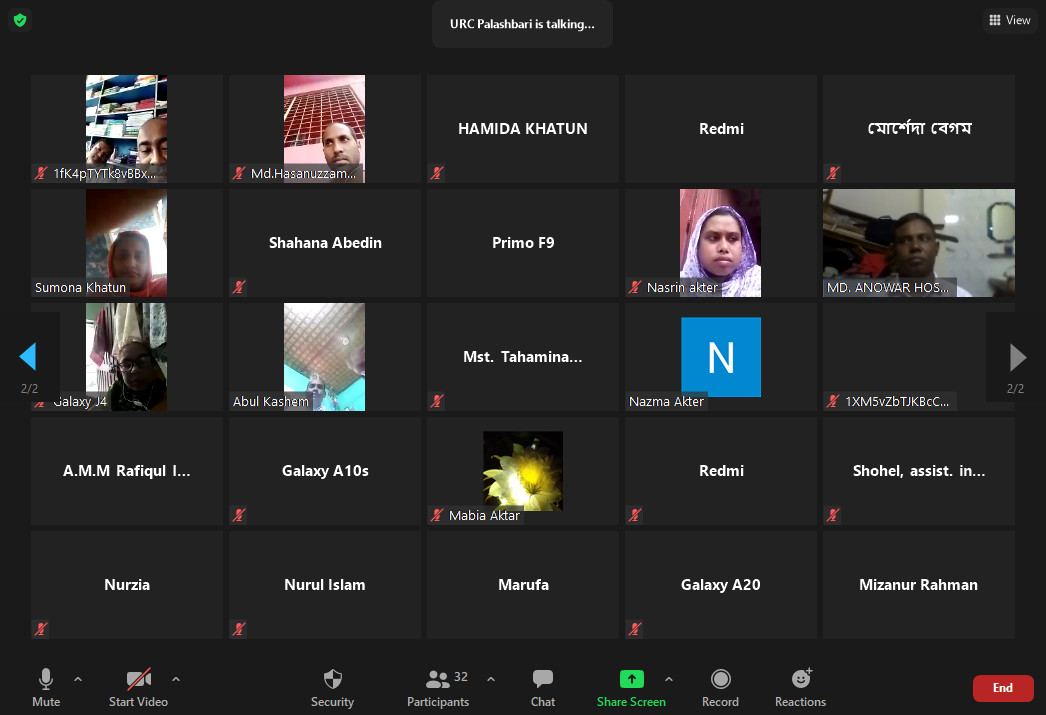The image size is (1046, 715).
Task: Start recording the meeting
Action: pyautogui.click(x=720, y=687)
